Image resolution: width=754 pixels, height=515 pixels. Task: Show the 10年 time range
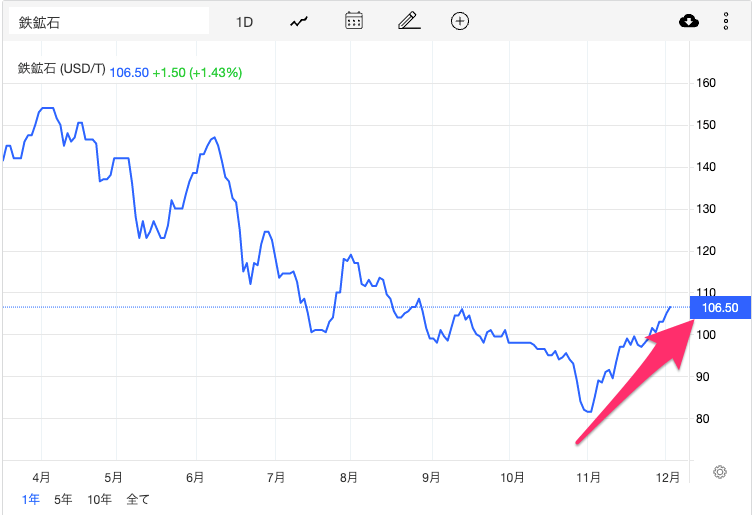point(99,498)
